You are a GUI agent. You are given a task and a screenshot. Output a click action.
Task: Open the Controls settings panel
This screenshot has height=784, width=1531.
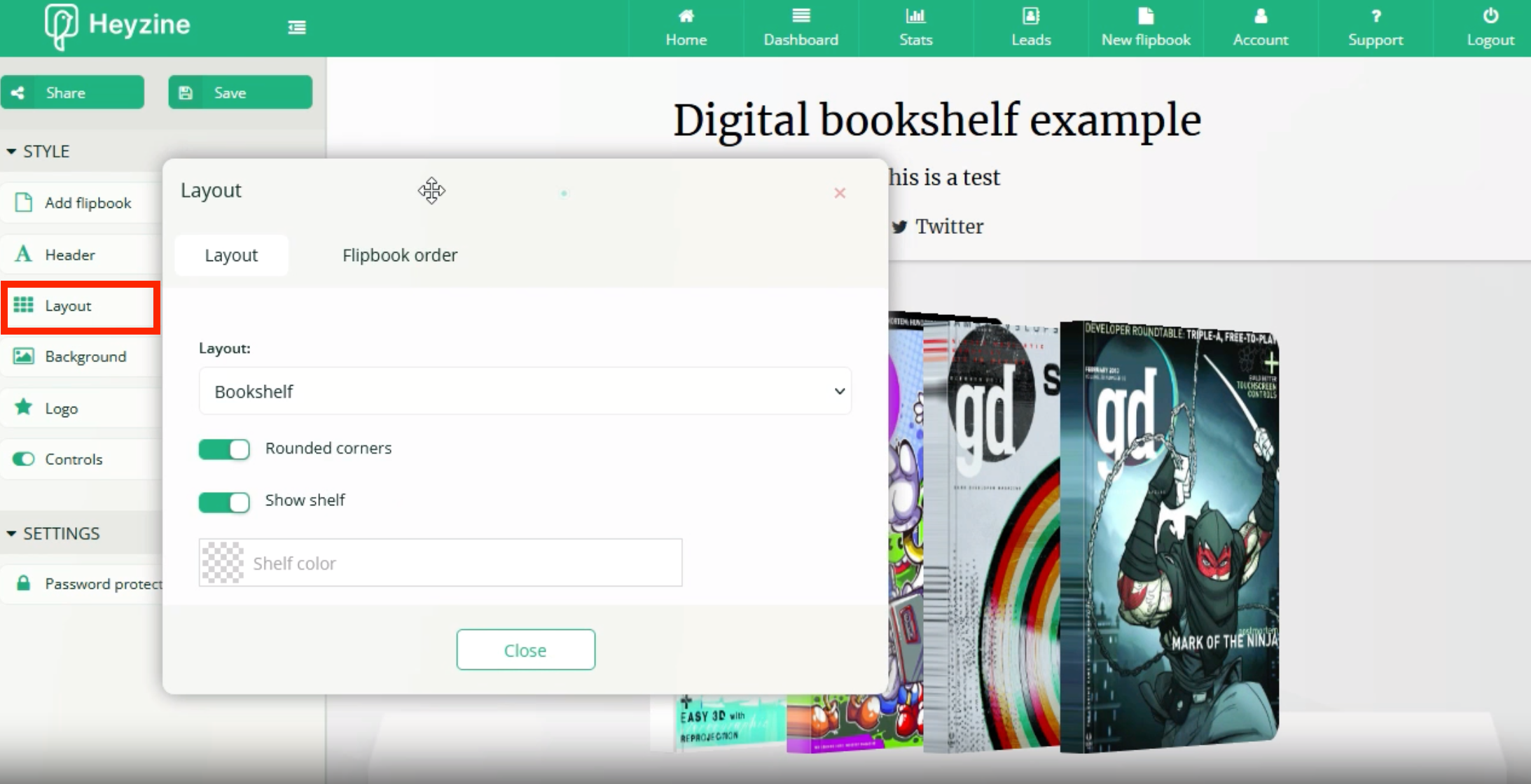73,459
